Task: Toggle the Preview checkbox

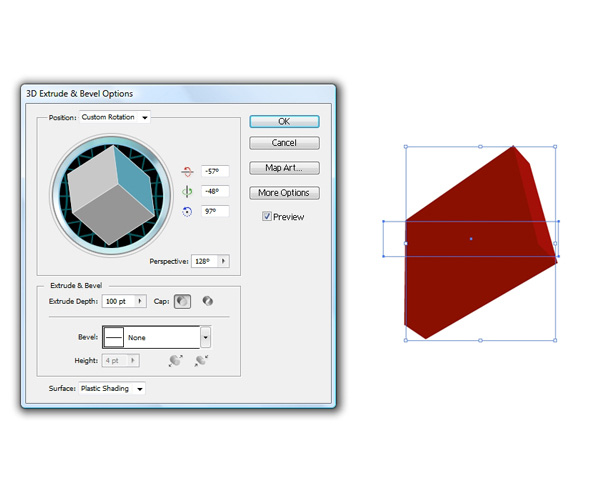Action: click(267, 217)
